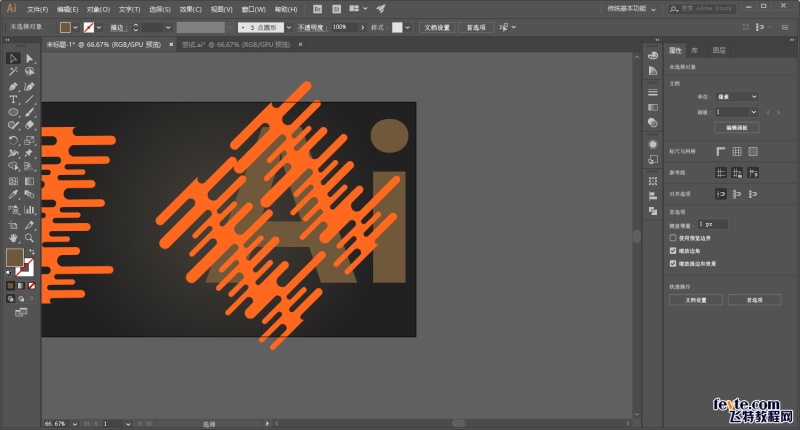Image resolution: width=800 pixels, height=430 pixels.
Task: Click the control bar brown fill swatch
Action: (x=65, y=28)
